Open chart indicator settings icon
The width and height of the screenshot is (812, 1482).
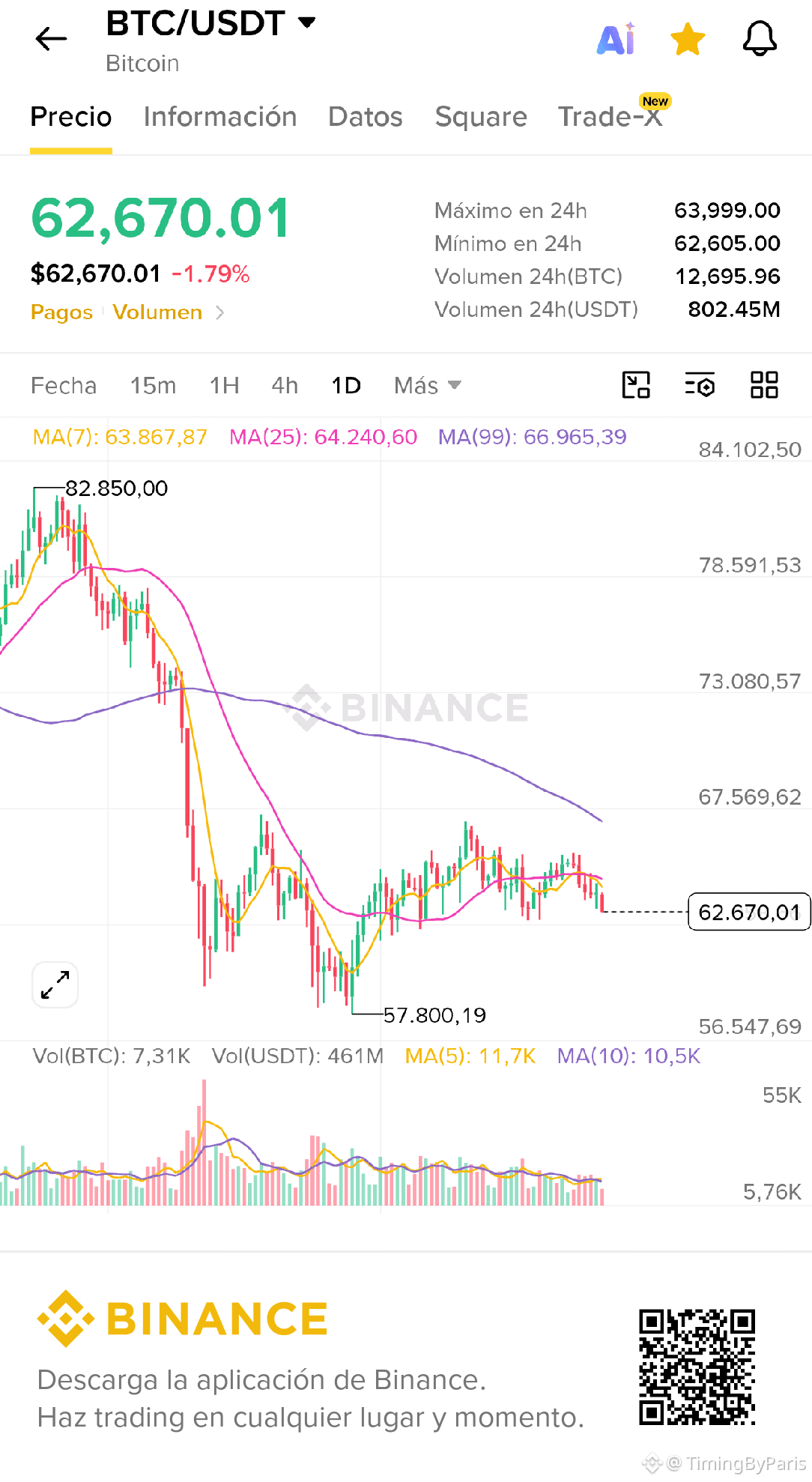[700, 385]
